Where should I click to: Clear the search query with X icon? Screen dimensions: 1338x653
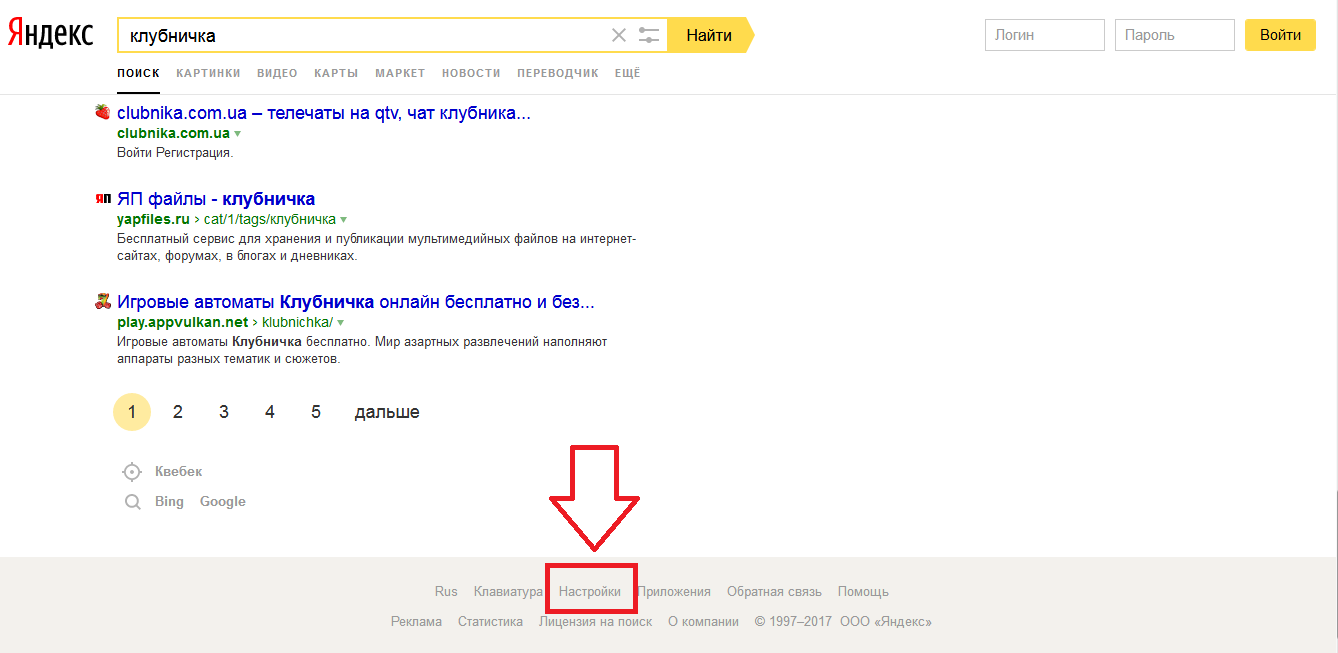[619, 36]
